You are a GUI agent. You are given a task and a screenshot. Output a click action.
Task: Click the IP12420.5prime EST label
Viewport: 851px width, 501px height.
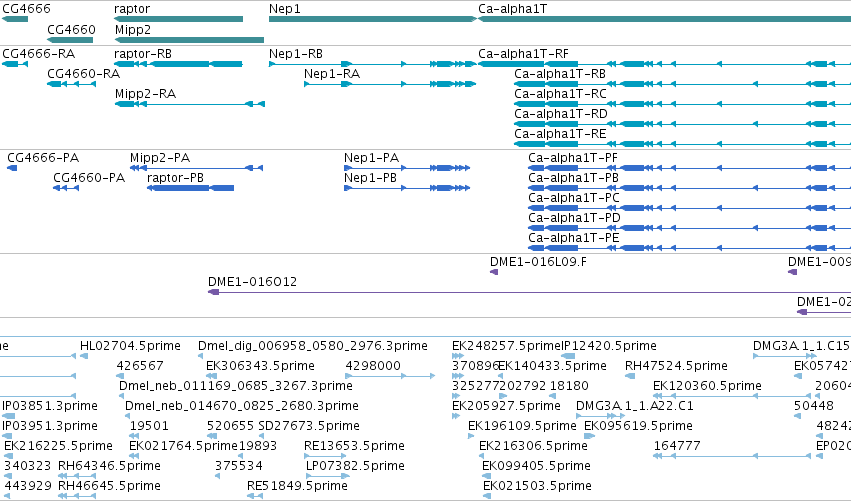pyautogui.click(x=608, y=346)
